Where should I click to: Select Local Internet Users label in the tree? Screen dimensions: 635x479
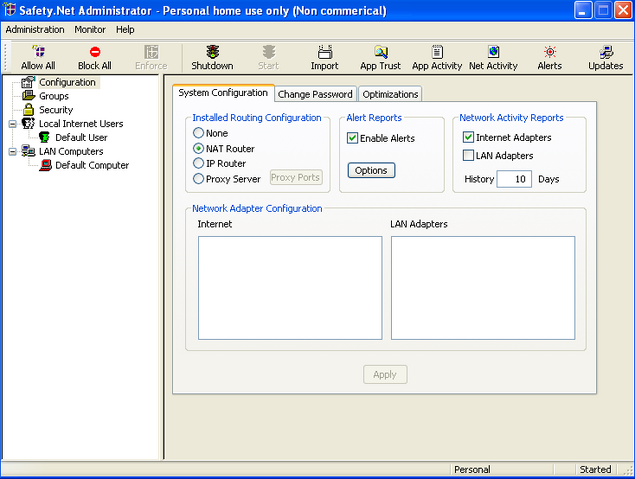tap(81, 123)
